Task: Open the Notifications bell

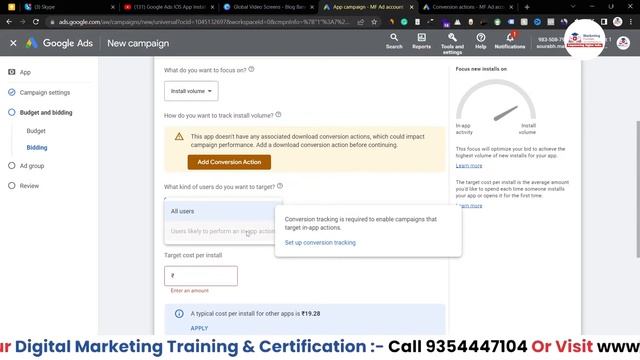Action: pyautogui.click(x=510, y=41)
